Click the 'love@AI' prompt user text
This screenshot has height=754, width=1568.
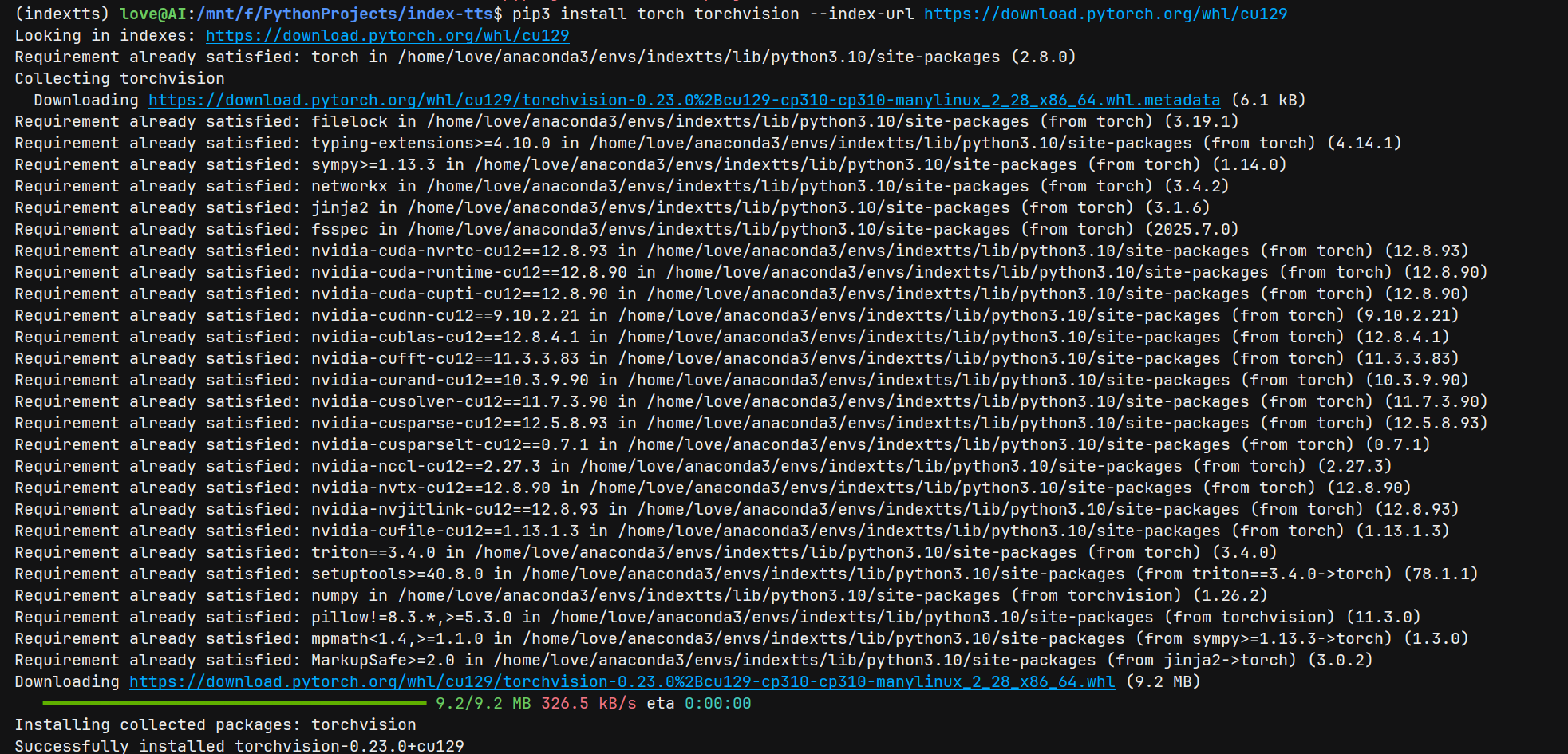click(153, 14)
